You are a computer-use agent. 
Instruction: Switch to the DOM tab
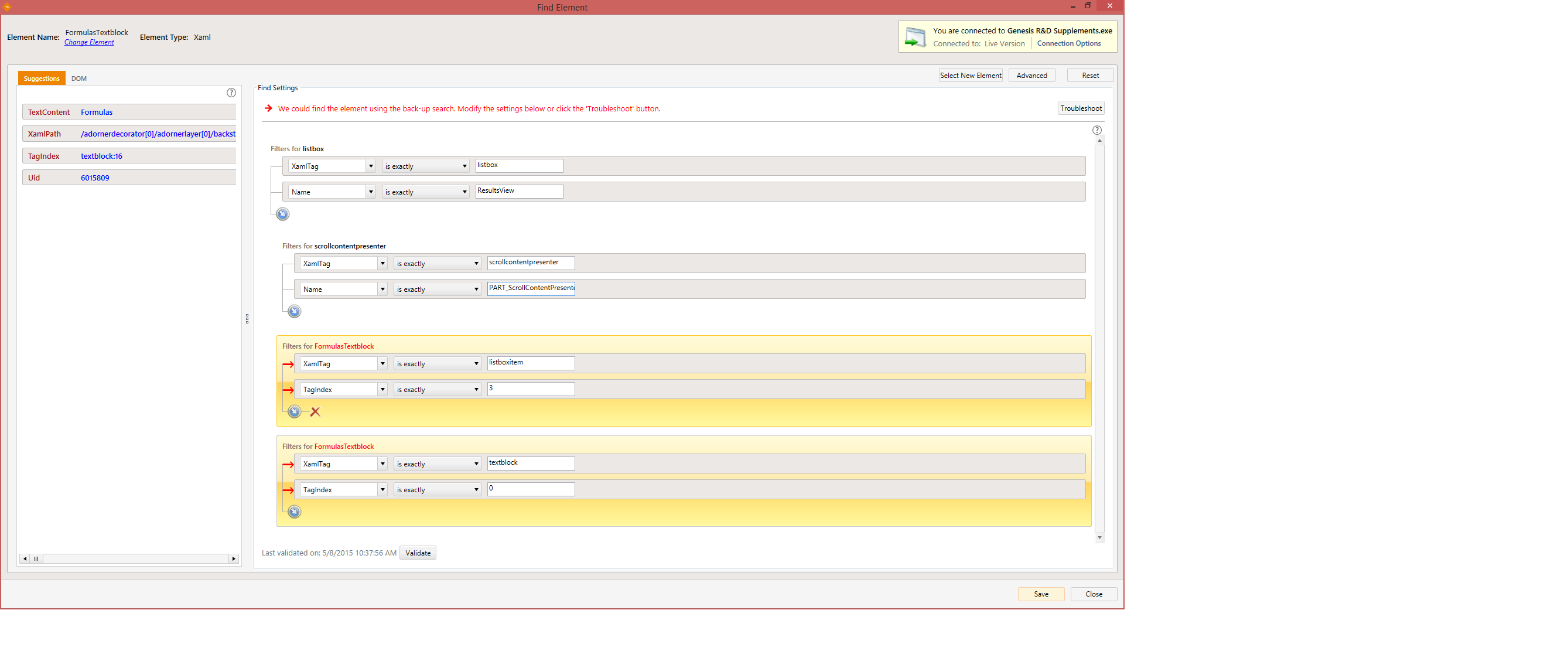coord(78,78)
